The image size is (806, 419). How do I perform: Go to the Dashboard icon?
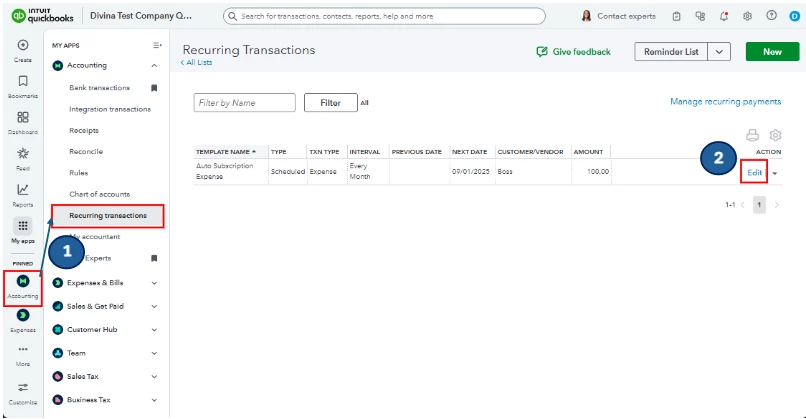(23, 117)
